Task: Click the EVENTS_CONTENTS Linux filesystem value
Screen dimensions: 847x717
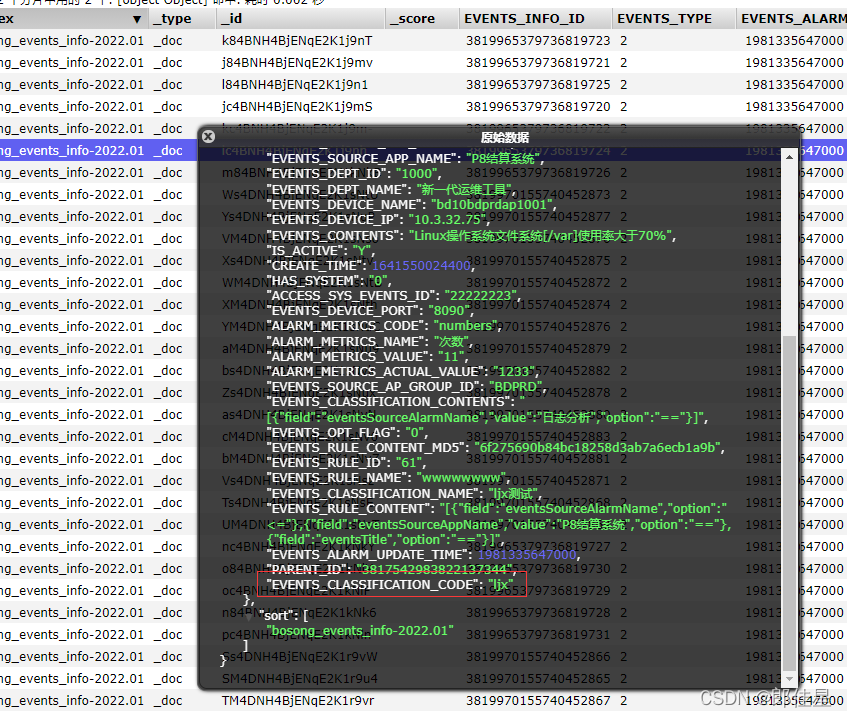Action: 541,236
